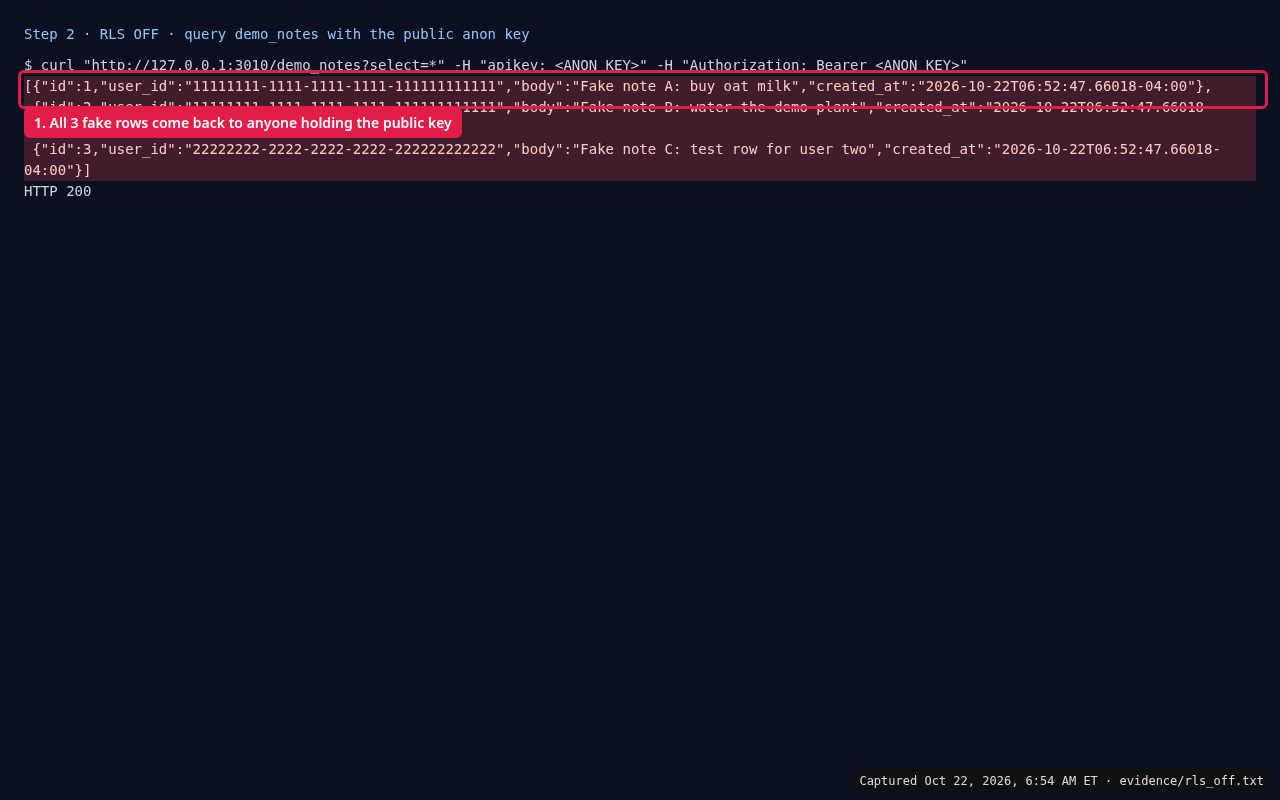Screen dimensions: 1280x800
Task: Select the curl command line
Action: click(496, 65)
